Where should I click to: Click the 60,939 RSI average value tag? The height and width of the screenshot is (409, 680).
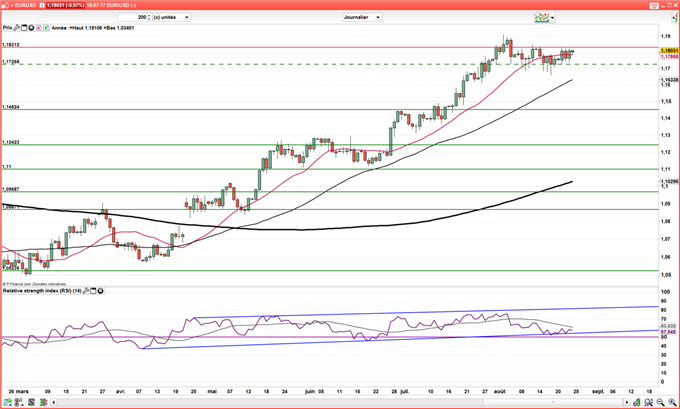(668, 326)
